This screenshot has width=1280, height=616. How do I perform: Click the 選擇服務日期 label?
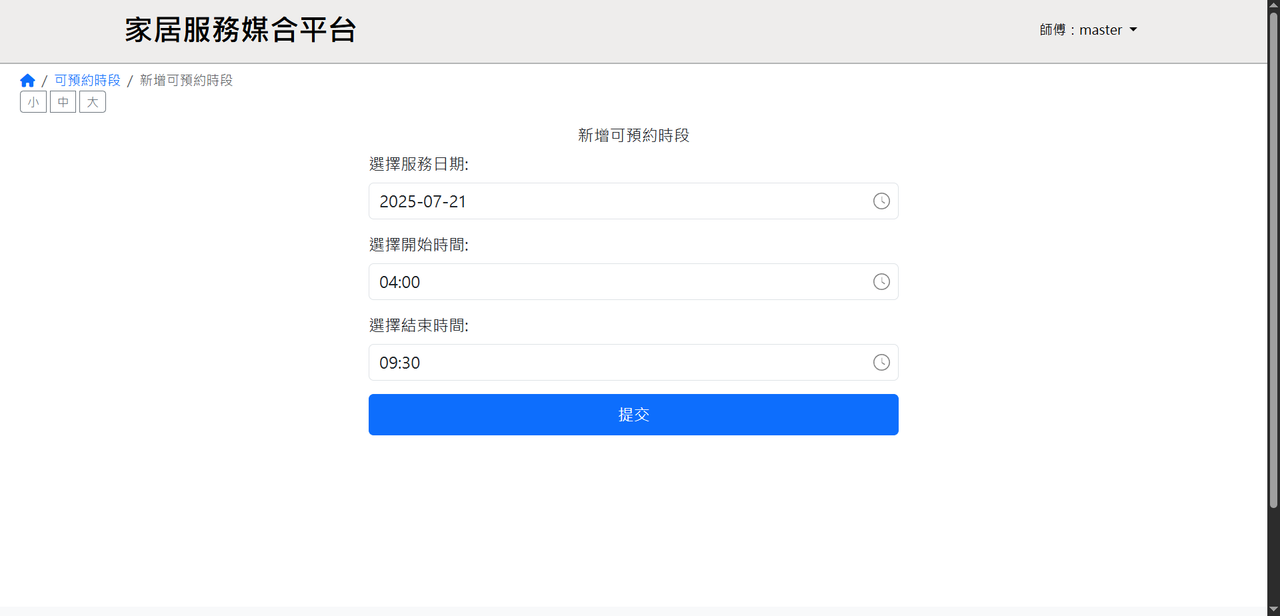click(418, 164)
